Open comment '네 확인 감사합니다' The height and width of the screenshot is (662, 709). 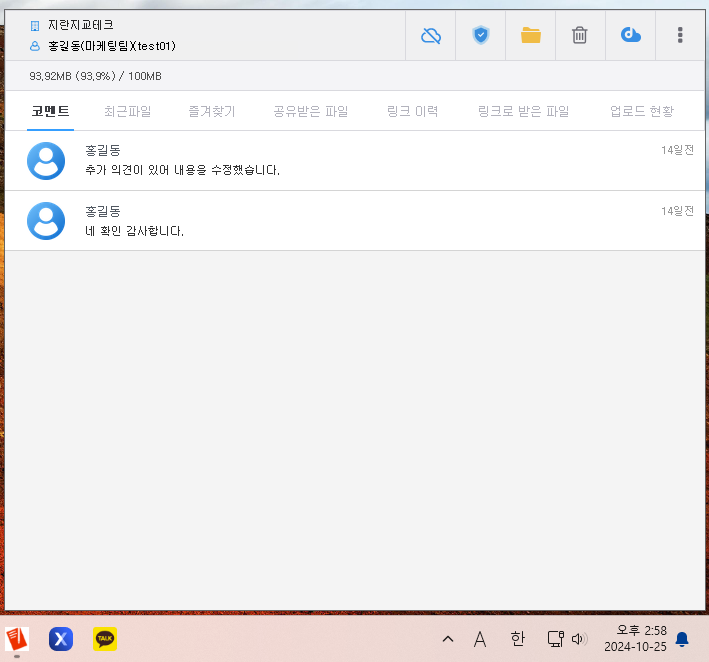click(x=135, y=231)
